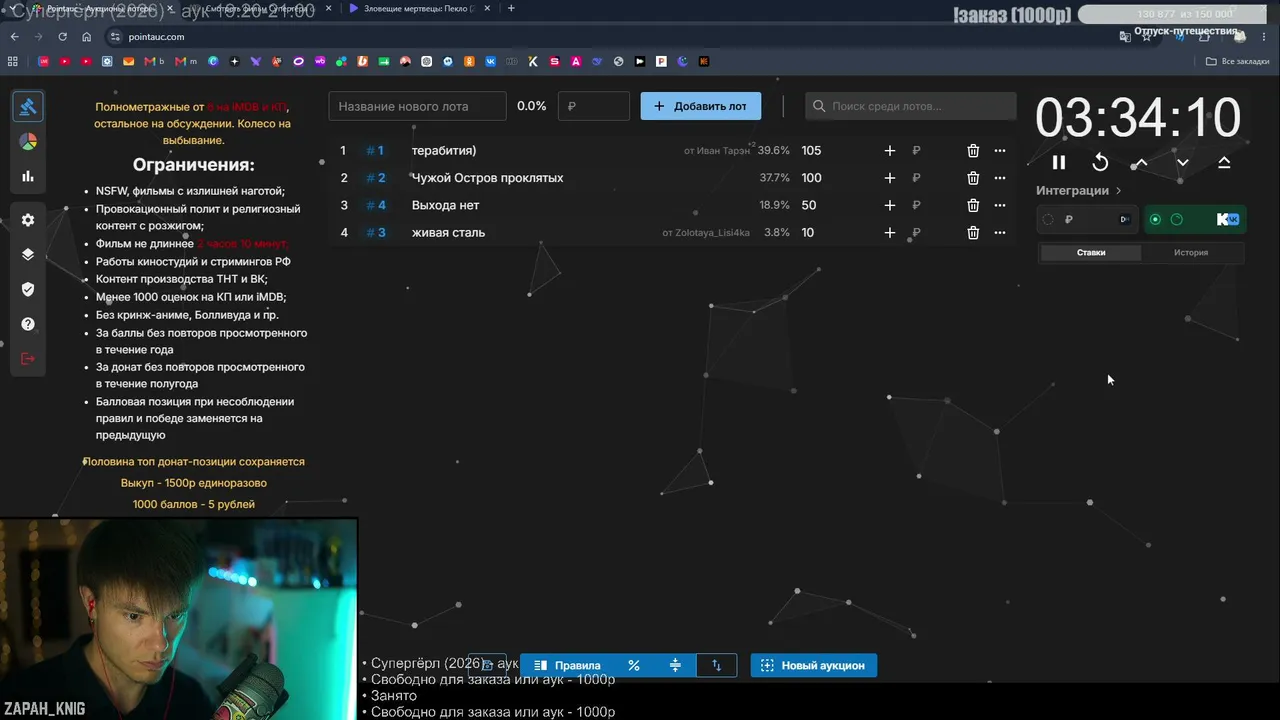This screenshot has width=1280, height=720.
Task: Toggle the green Kick/VK points integration card
Action: click(x=1194, y=219)
